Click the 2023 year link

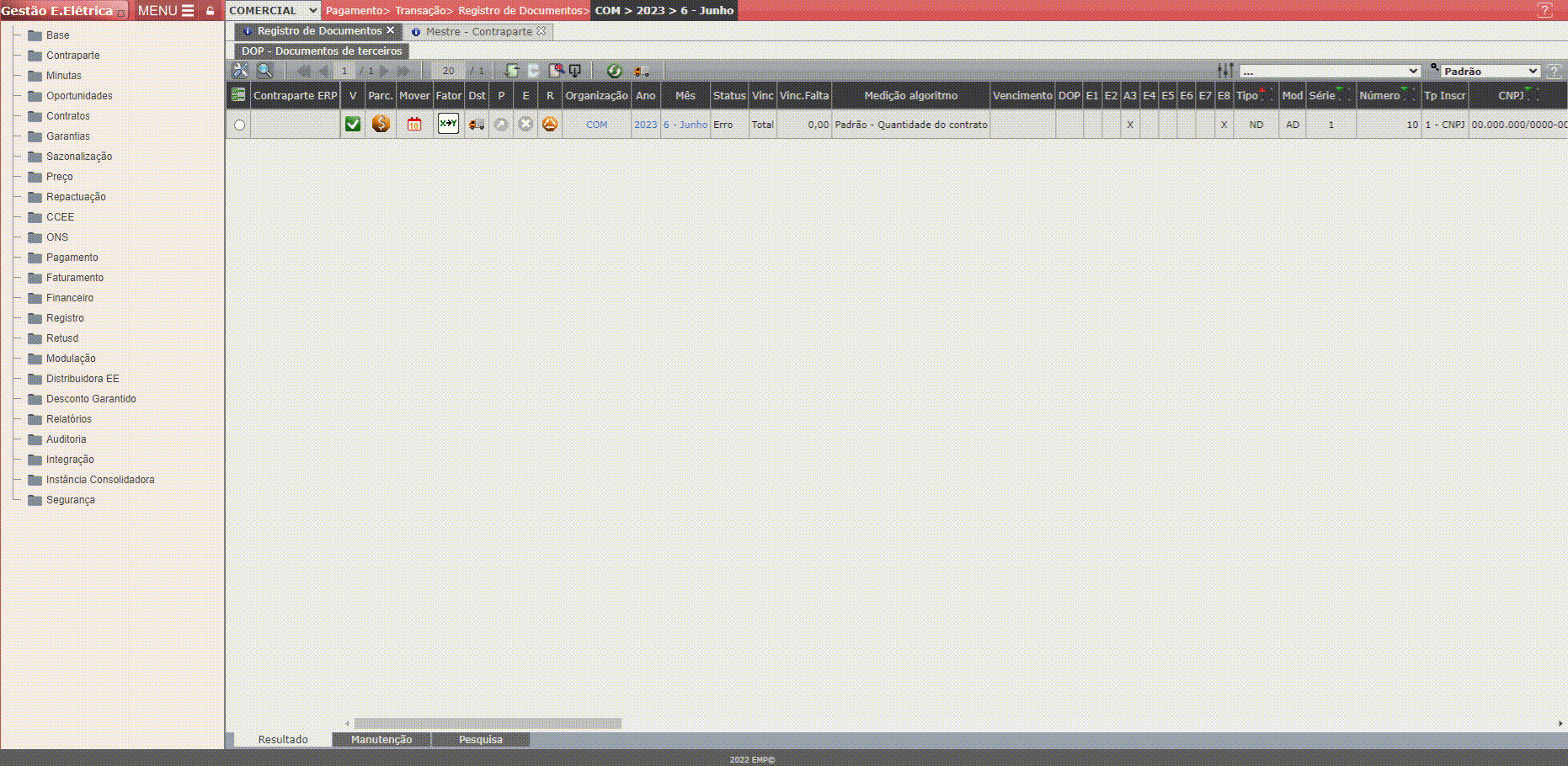[x=645, y=125]
